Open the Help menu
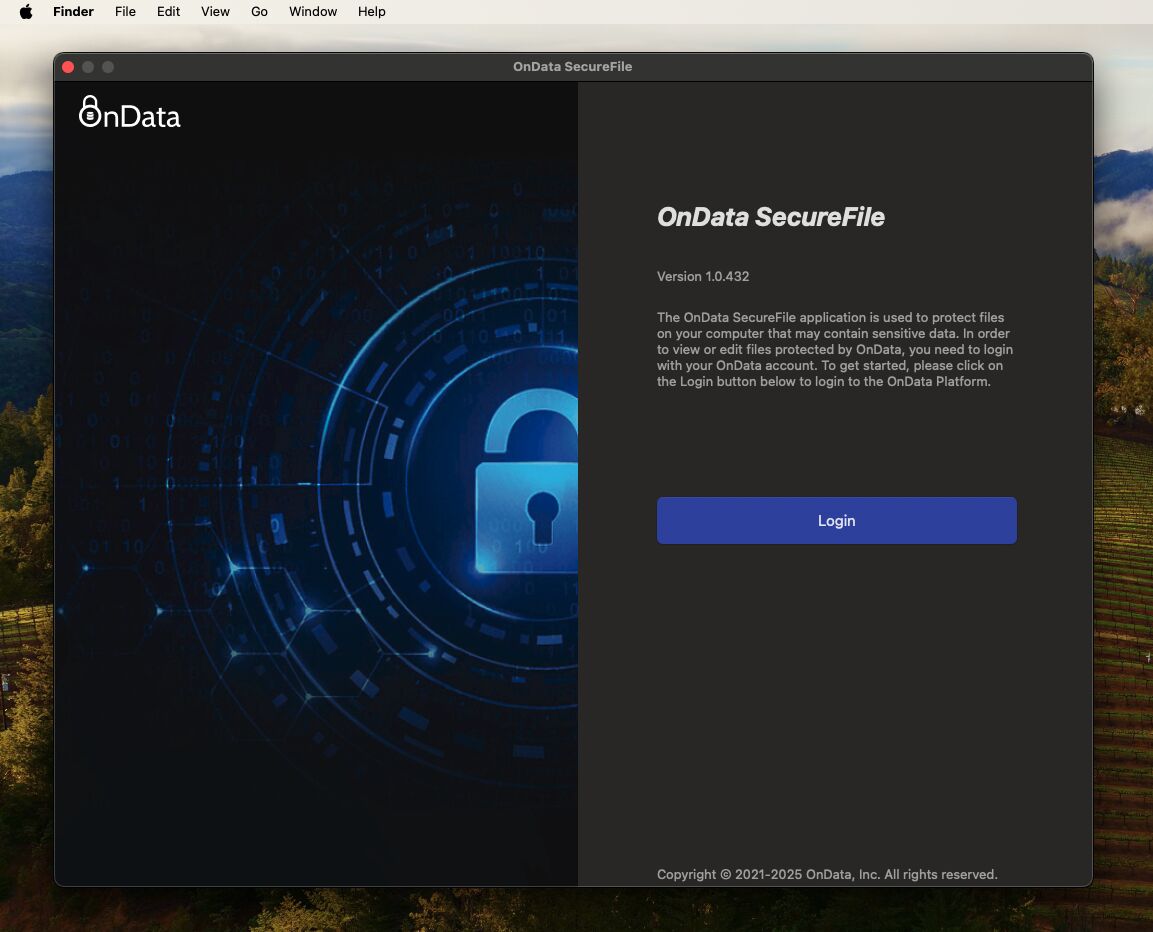The image size is (1153, 932). click(371, 11)
